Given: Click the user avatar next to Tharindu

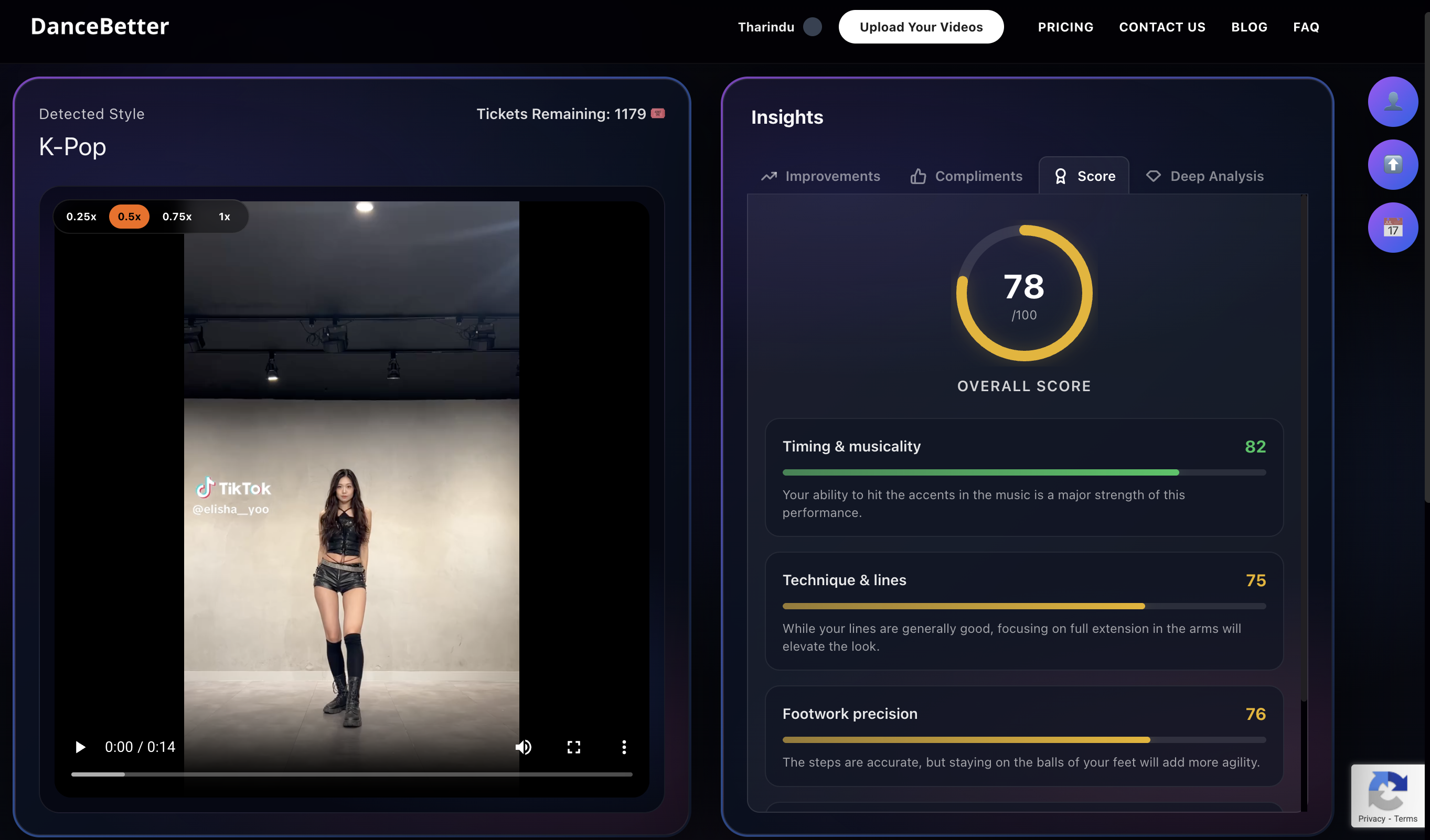Looking at the screenshot, I should click(x=812, y=27).
